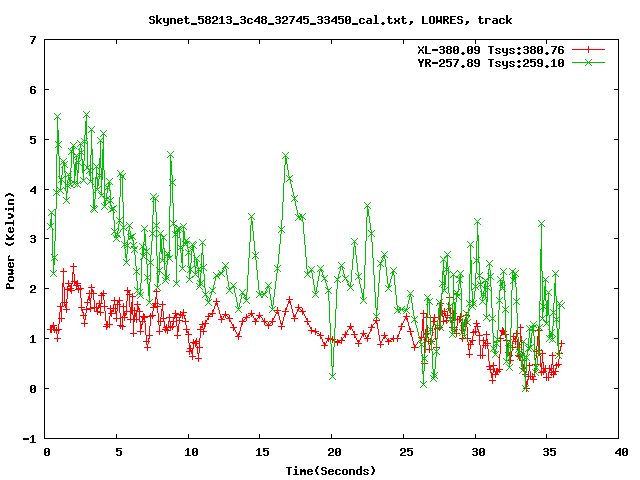Viewport: 640px width, 480px height.
Task: Click y-axis tick label -1
Action: (29, 439)
